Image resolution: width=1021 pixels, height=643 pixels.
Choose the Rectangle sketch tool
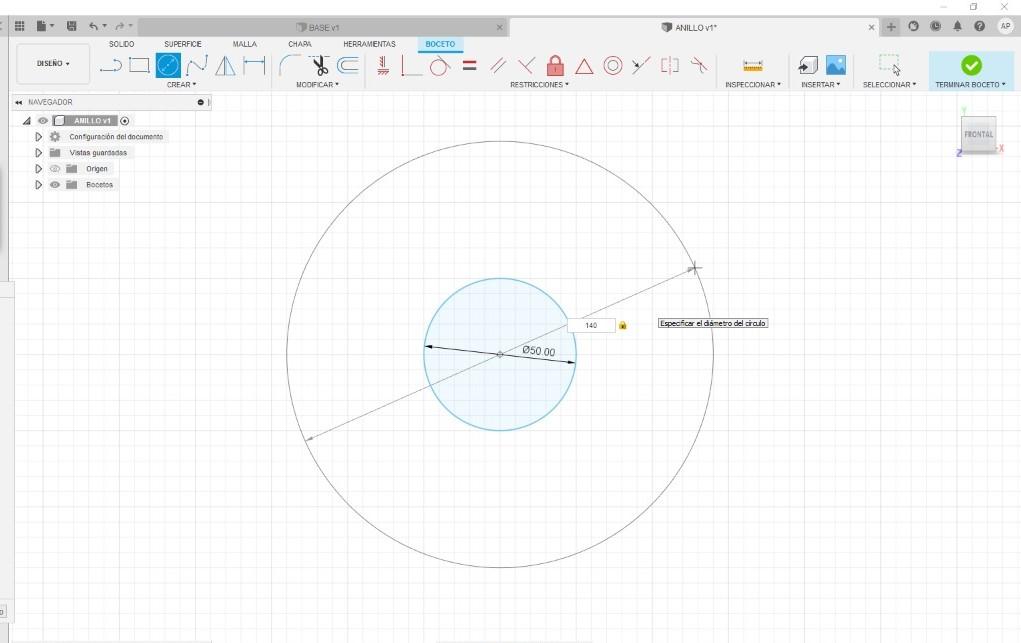139,66
